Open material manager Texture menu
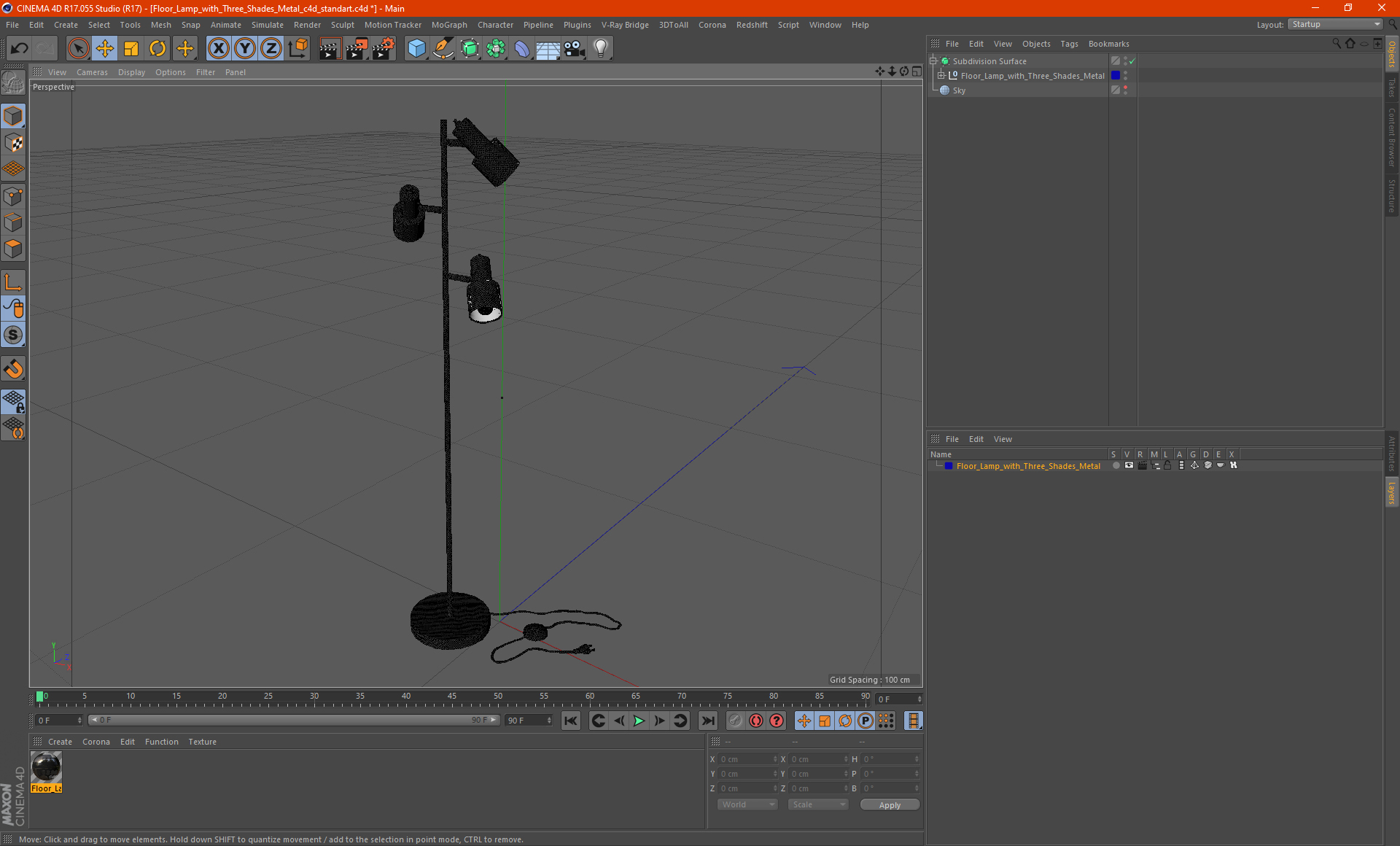The image size is (1400, 846). (x=202, y=742)
